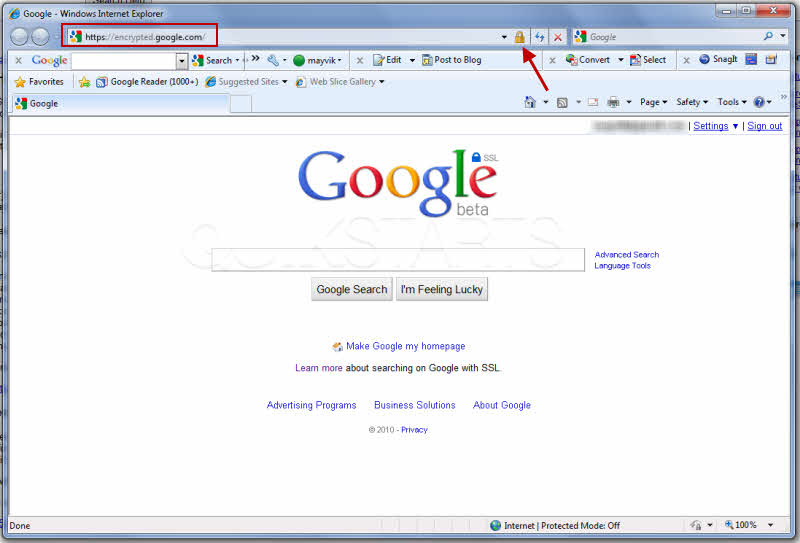The width and height of the screenshot is (800, 543).
Task: Click the SnagIt capture window icon
Action: click(751, 59)
